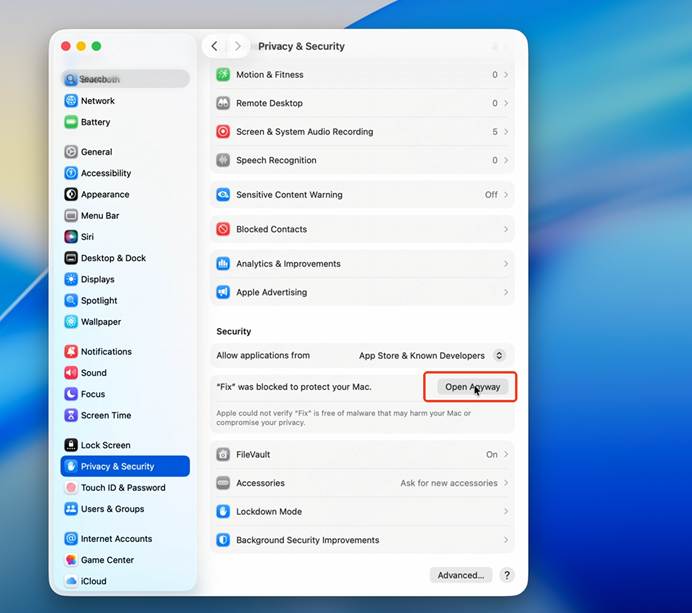Viewport: 692px width, 613px height.
Task: Click the Network icon in sidebar
Action: pyautogui.click(x=71, y=101)
